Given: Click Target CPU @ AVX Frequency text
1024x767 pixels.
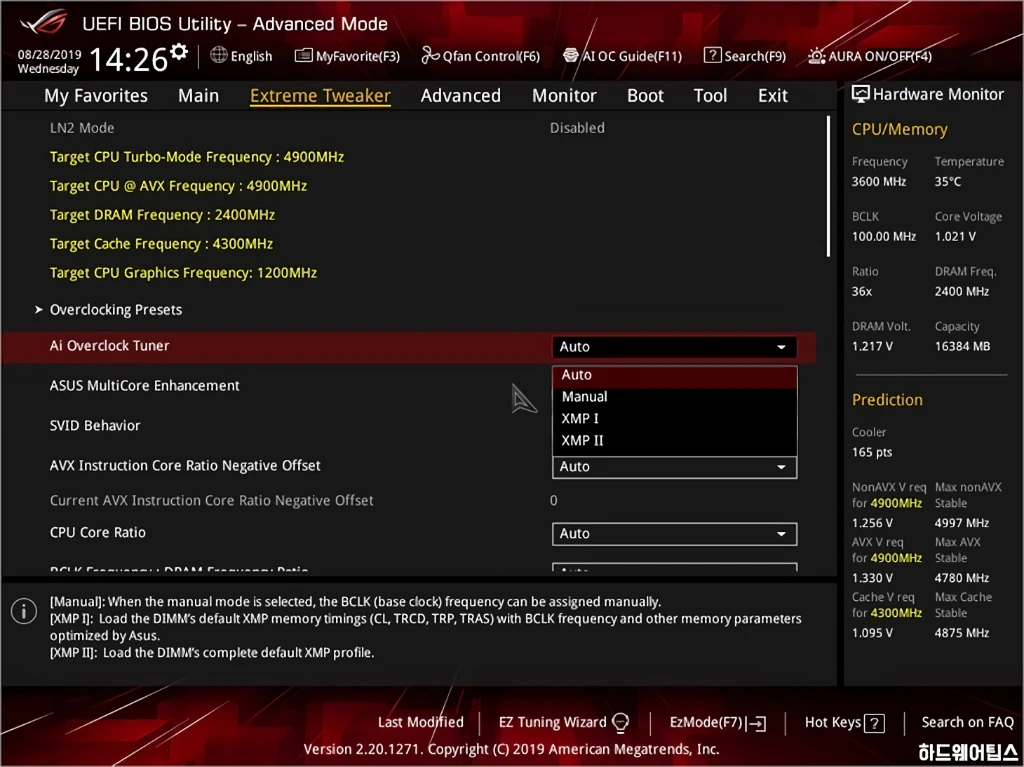Looking at the screenshot, I should pos(178,186).
